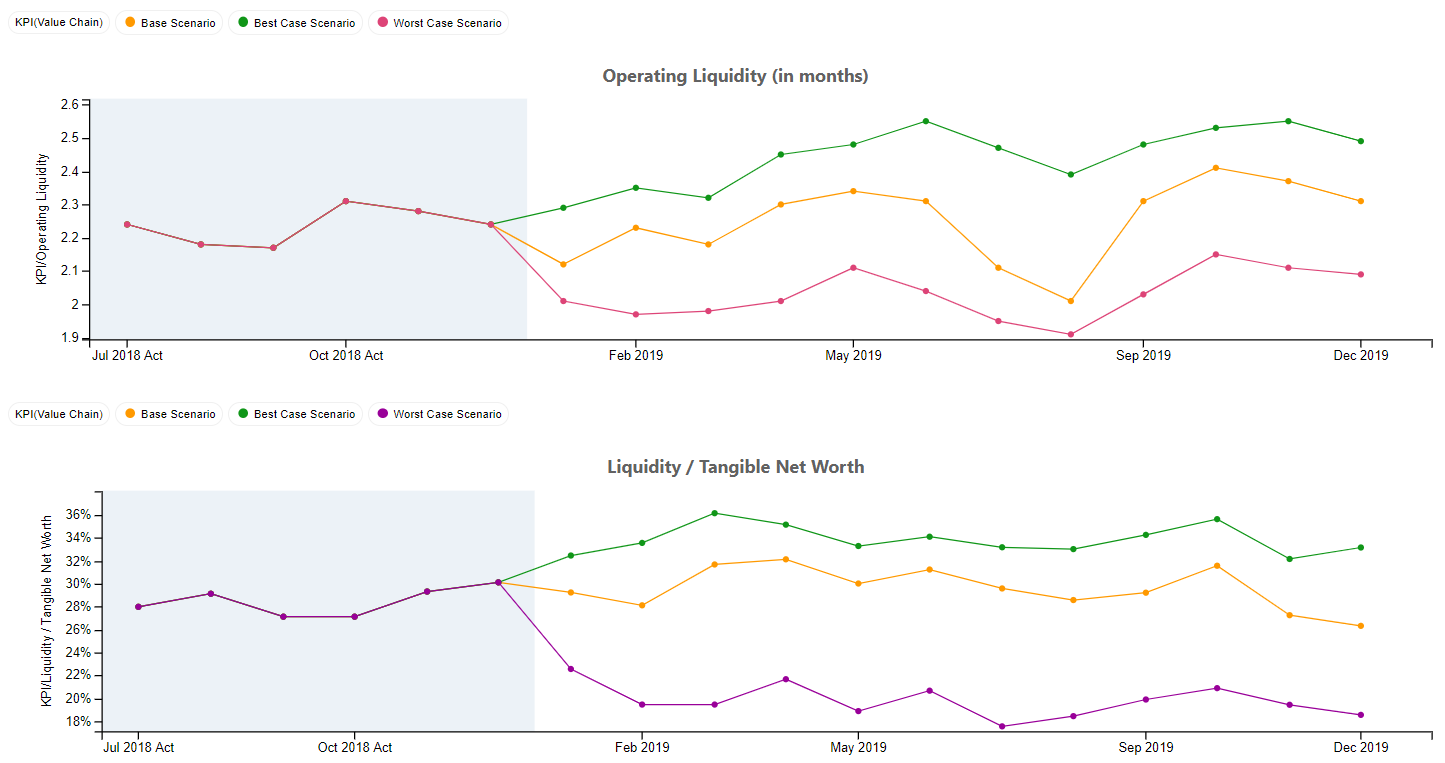
Task: Select the Operating Liquidity (in months) chart title
Action: tap(735, 76)
